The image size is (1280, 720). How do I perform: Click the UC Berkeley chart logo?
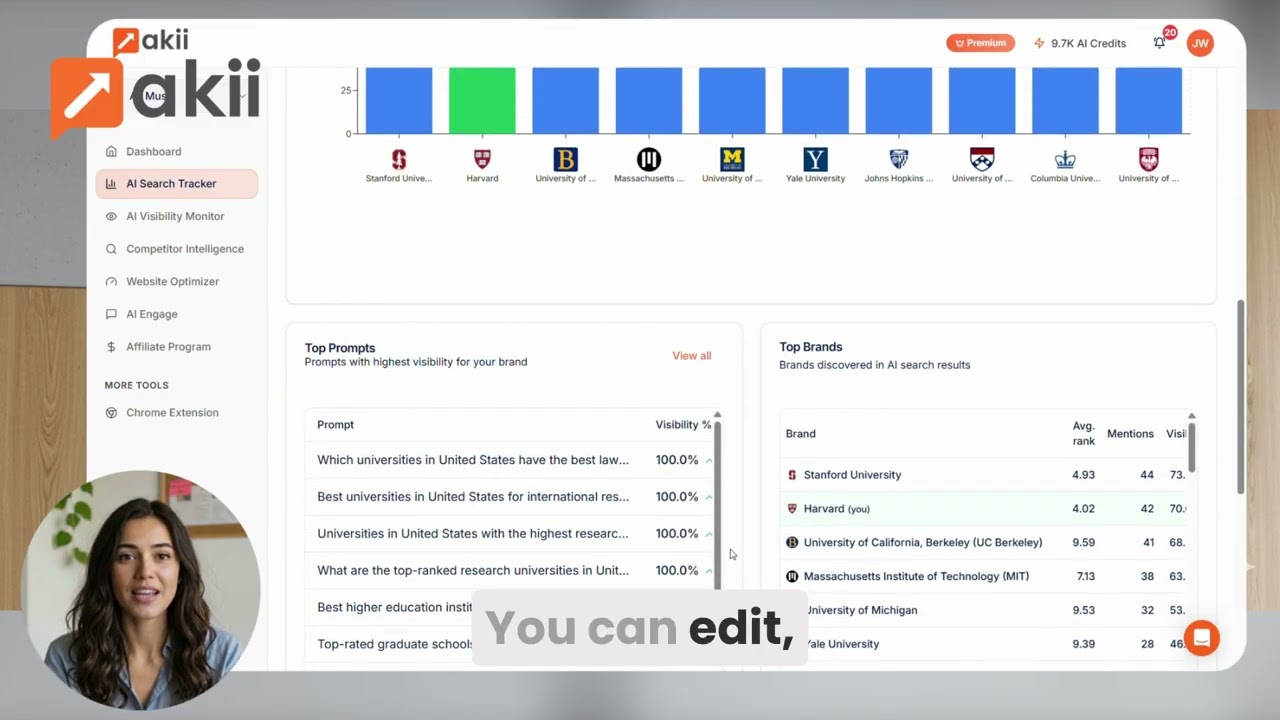tap(565, 159)
